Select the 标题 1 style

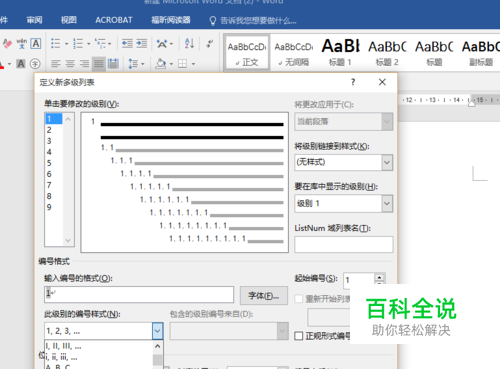[x=340, y=53]
